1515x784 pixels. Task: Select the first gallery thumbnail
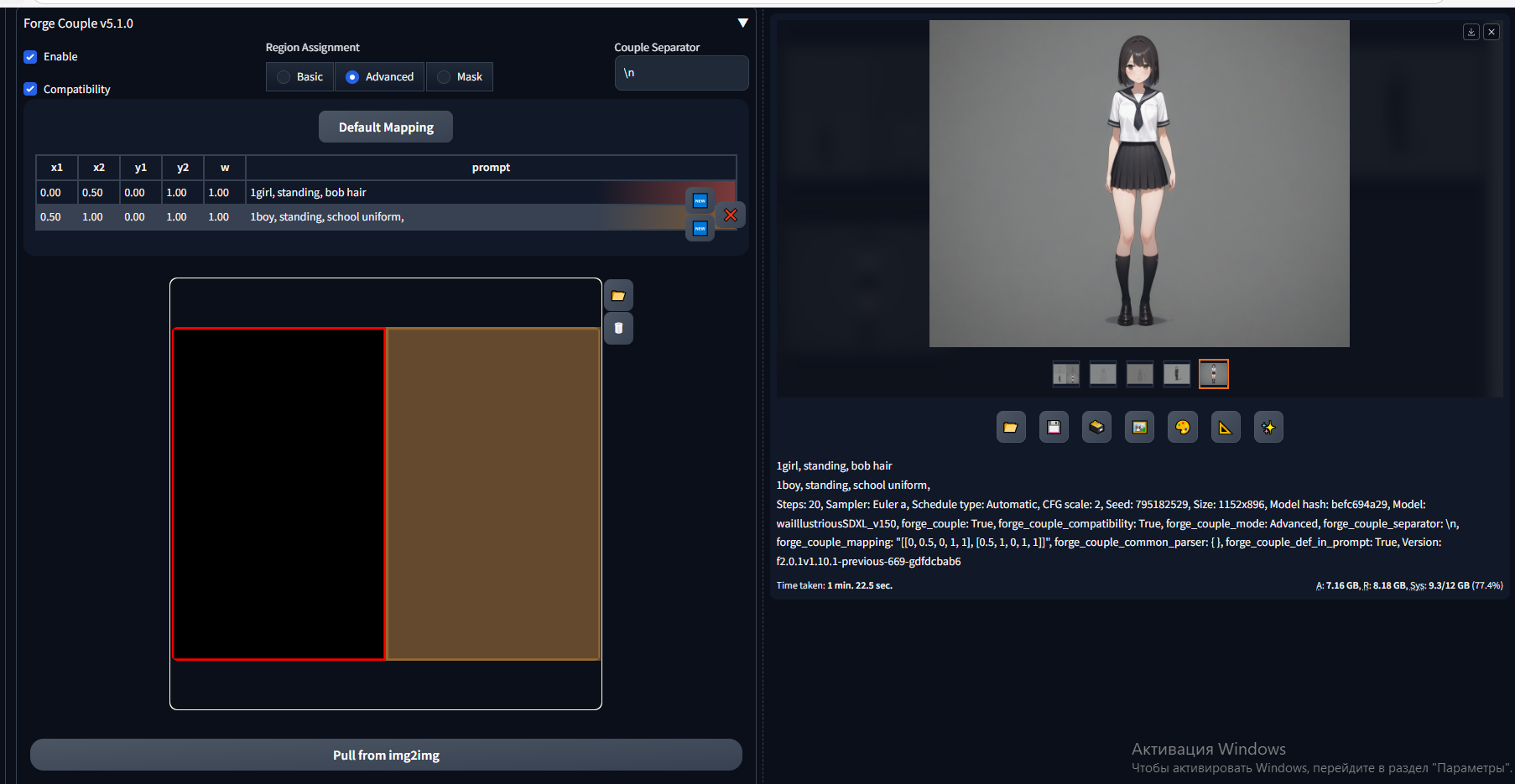pyautogui.click(x=1065, y=374)
